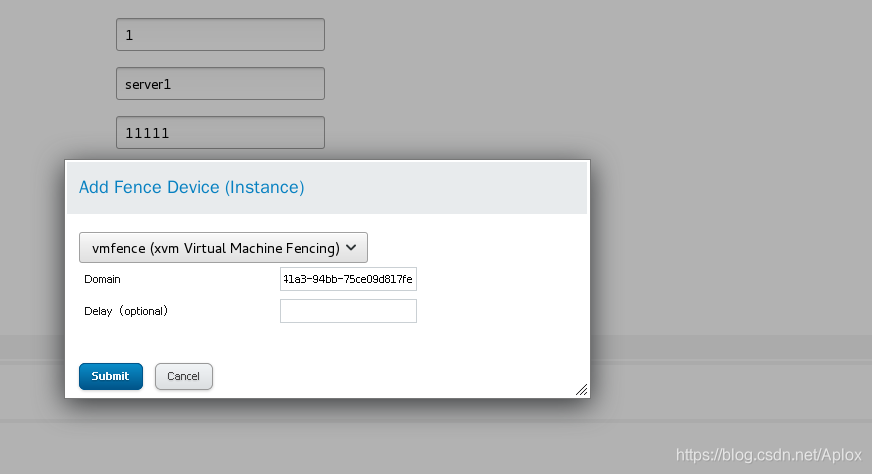Click the Domain label text
This screenshot has width=872, height=474.
coord(102,279)
